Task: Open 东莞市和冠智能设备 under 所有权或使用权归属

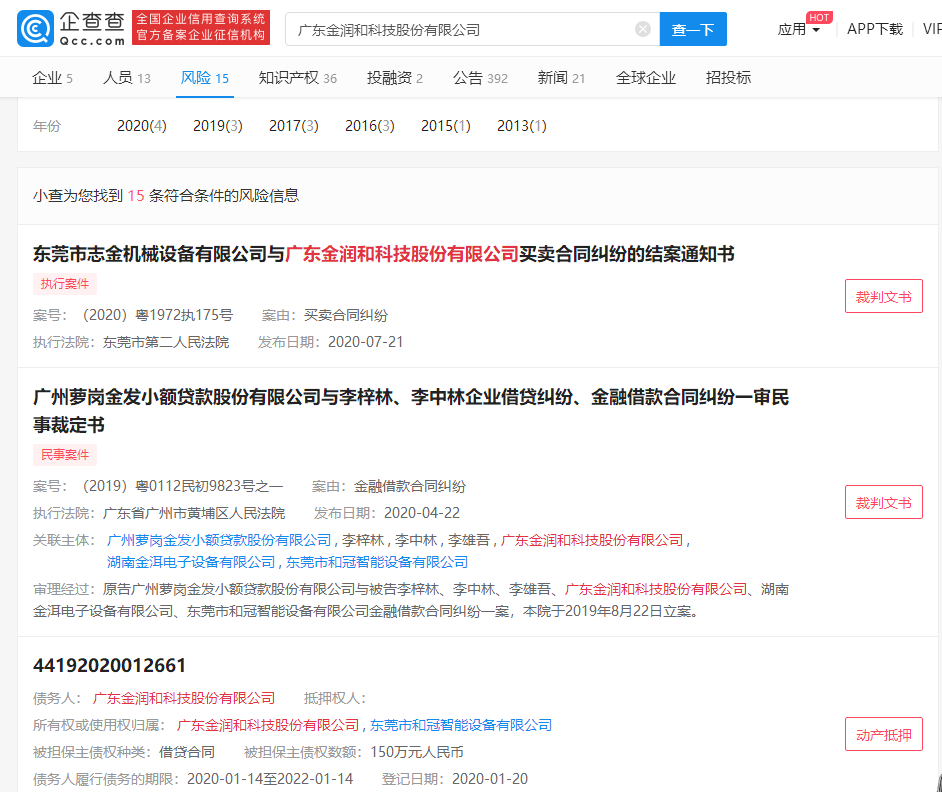Action: tap(461, 725)
